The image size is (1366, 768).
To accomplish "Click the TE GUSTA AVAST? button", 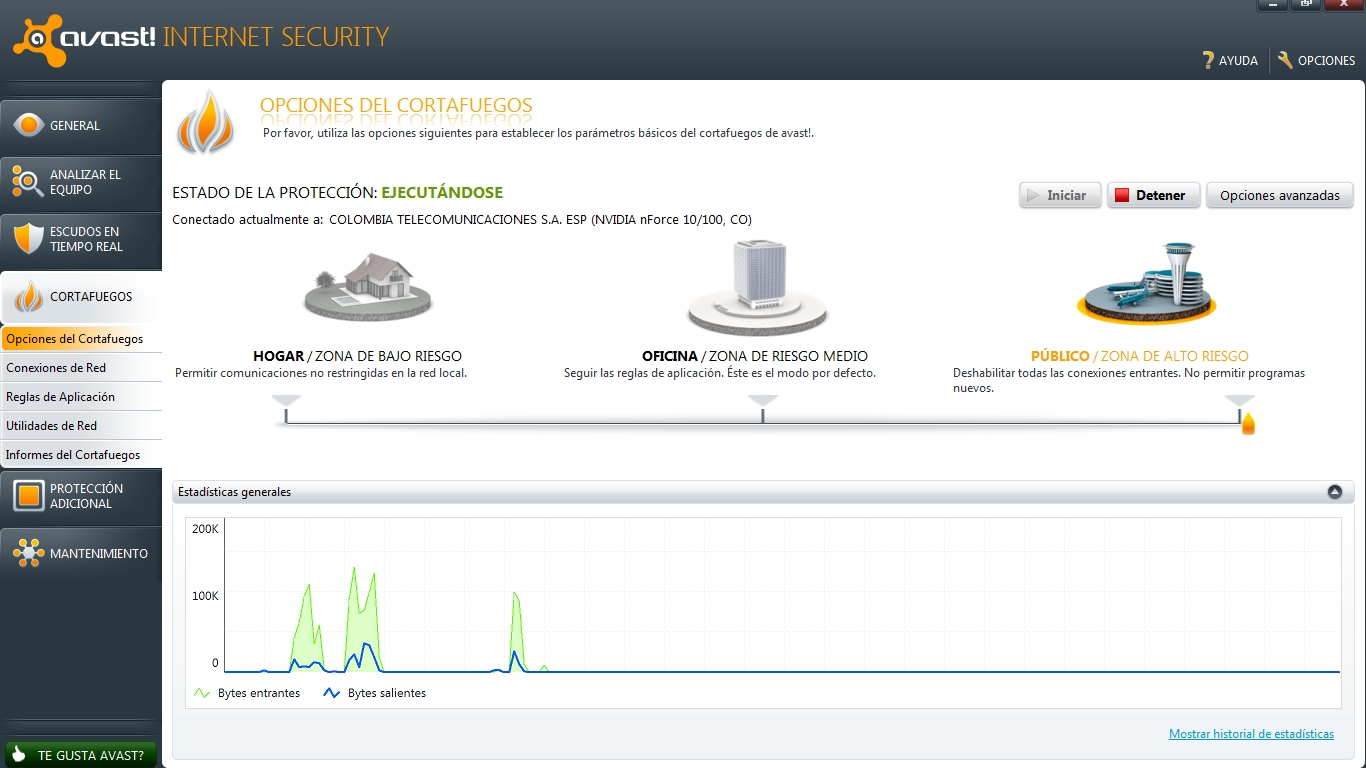I will click(81, 755).
